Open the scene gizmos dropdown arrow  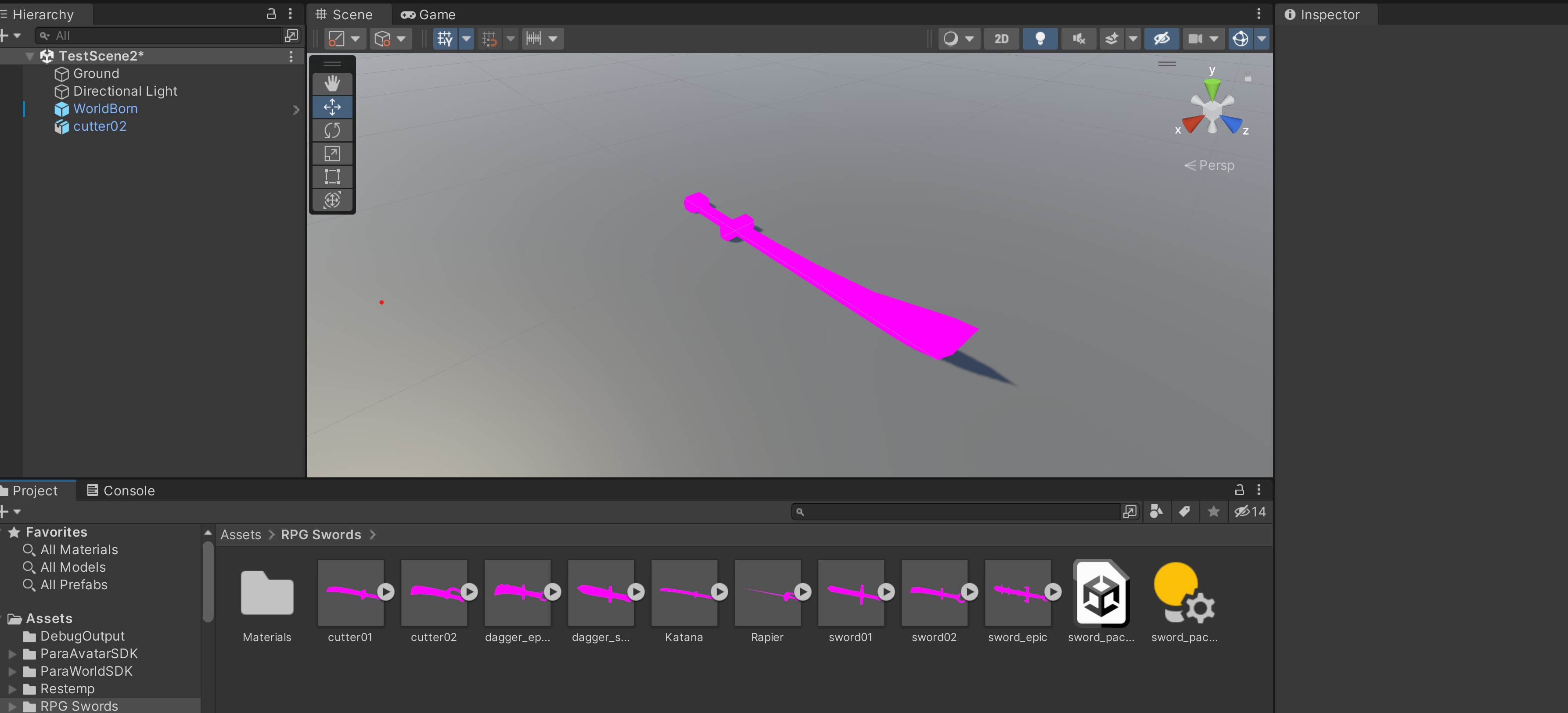pos(1262,39)
